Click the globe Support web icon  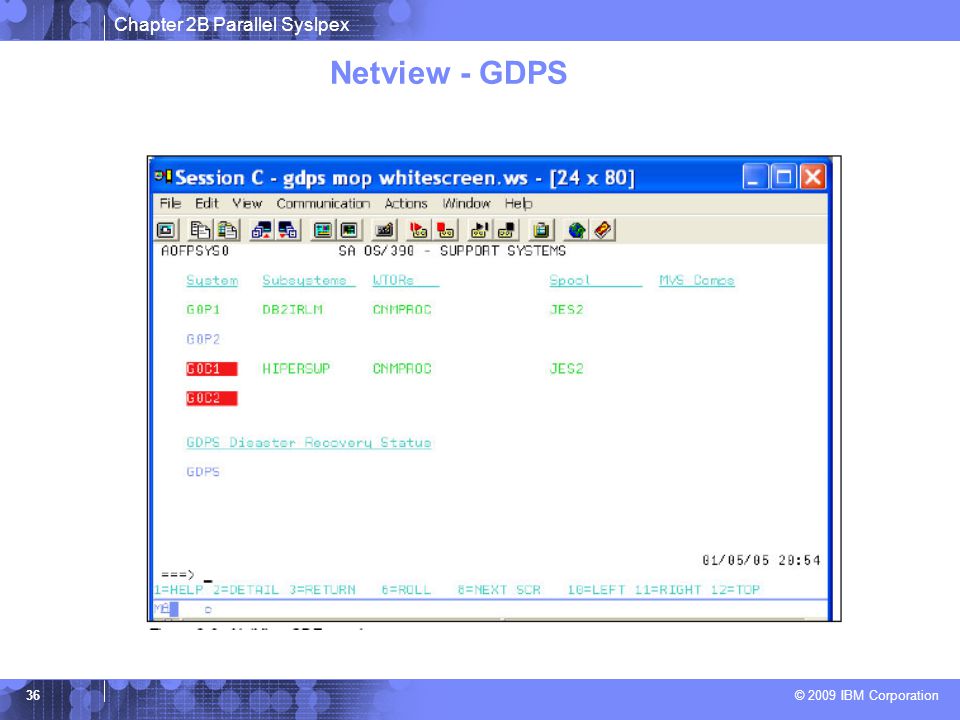click(x=576, y=230)
